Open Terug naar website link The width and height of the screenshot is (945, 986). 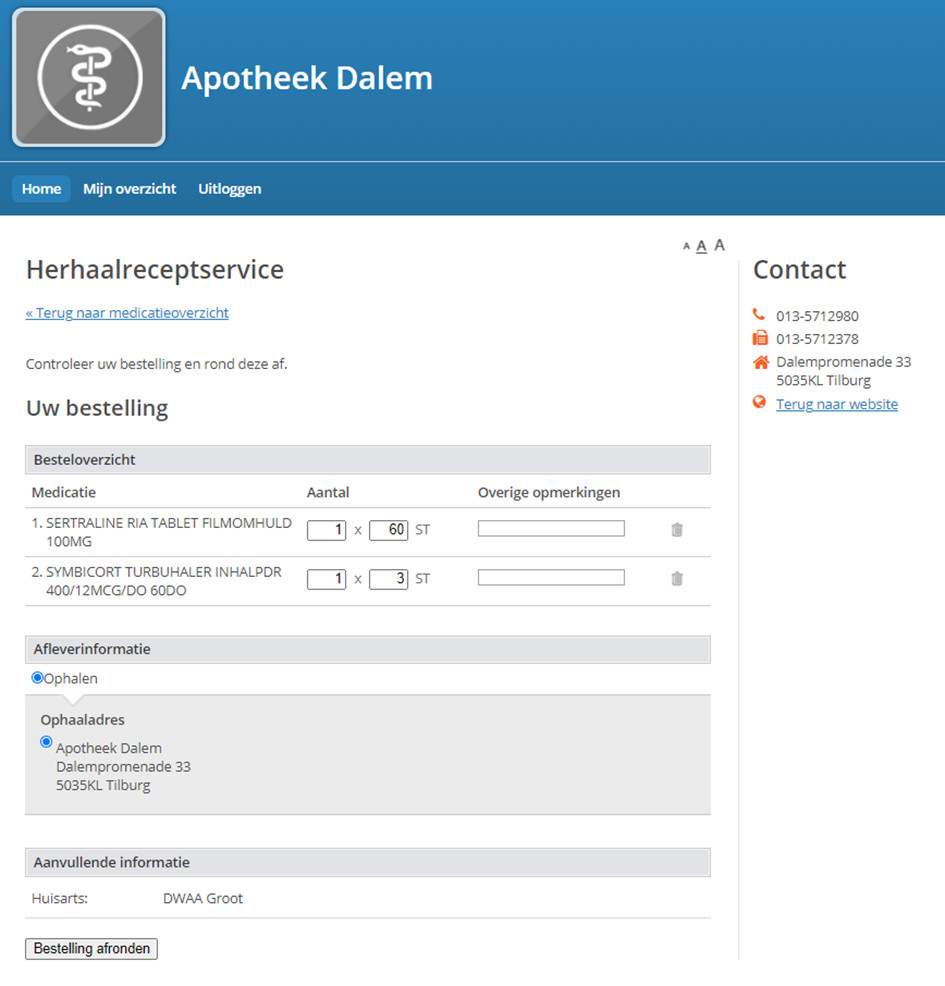[x=837, y=404]
